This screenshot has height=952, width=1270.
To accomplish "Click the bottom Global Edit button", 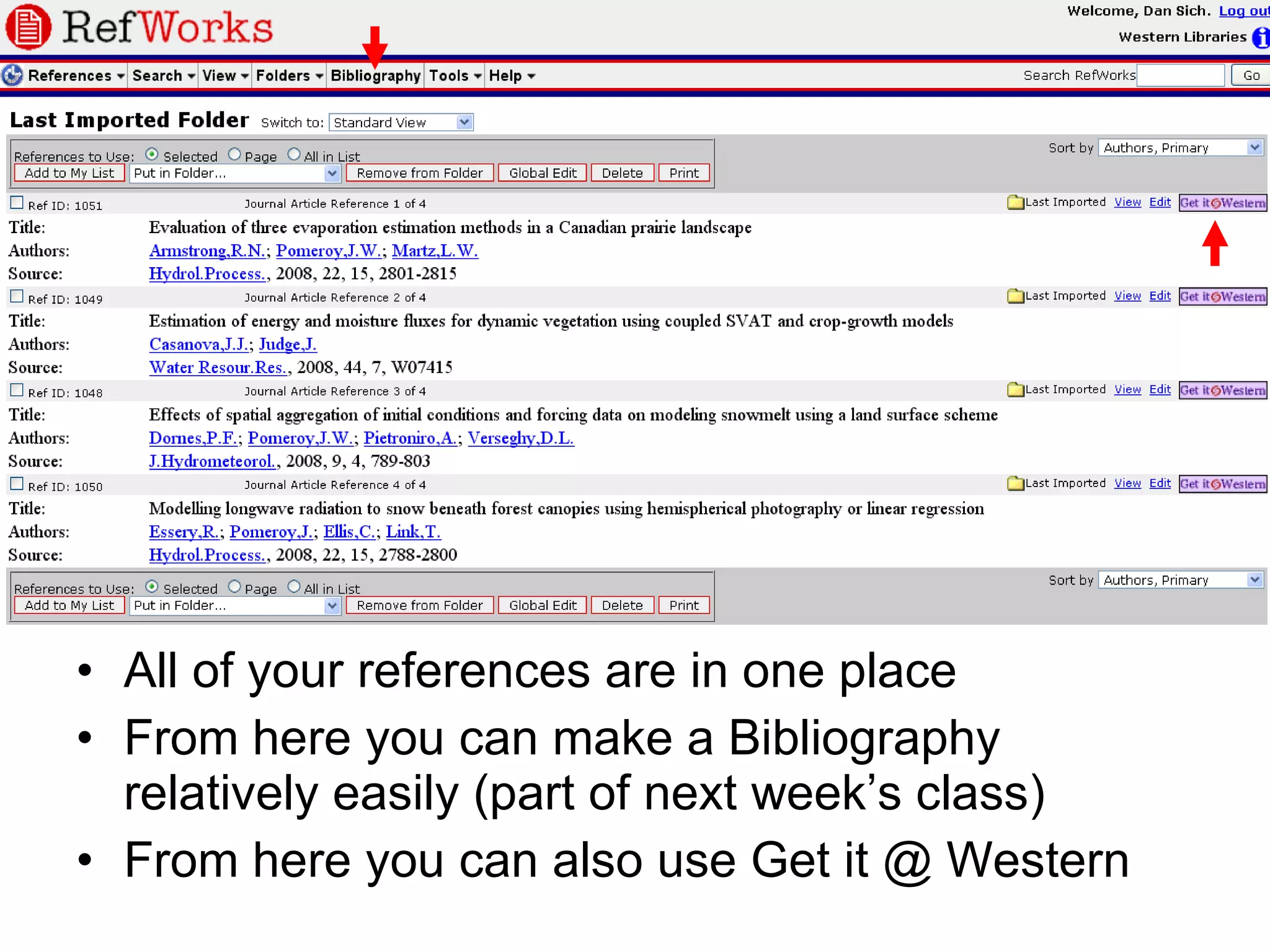I will point(543,605).
